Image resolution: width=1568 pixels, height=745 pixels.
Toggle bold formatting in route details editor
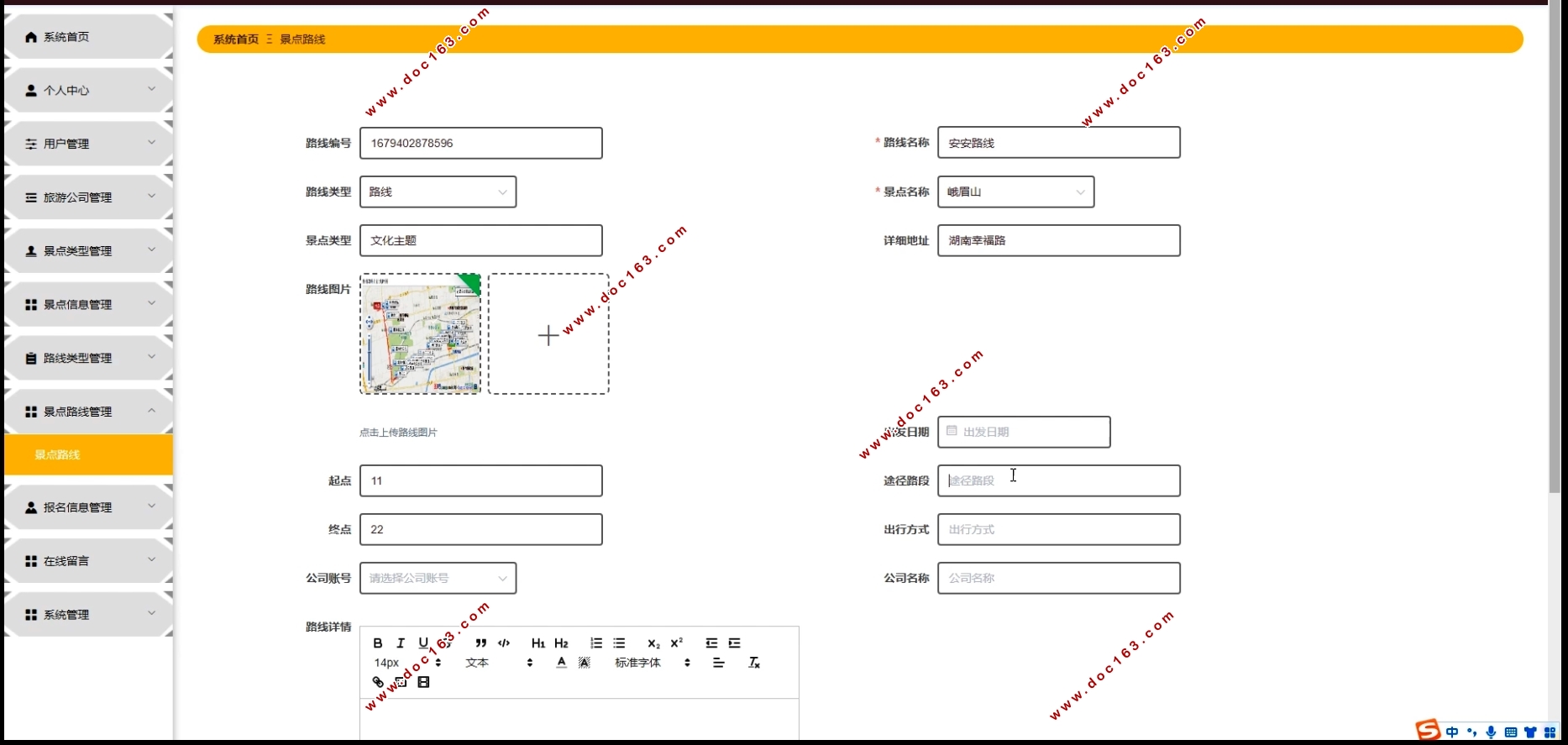[378, 643]
